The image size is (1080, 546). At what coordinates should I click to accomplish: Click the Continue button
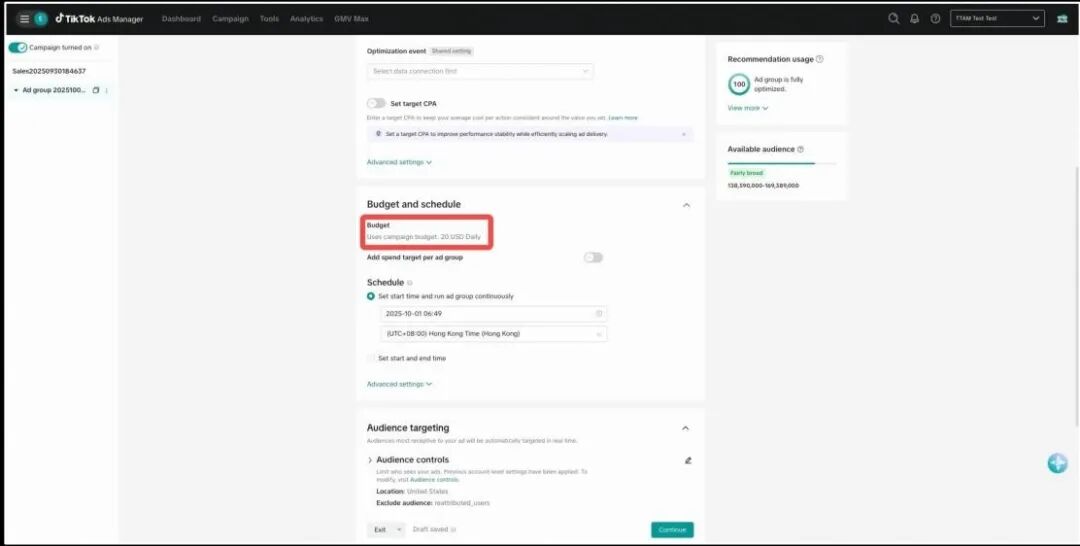pos(672,529)
